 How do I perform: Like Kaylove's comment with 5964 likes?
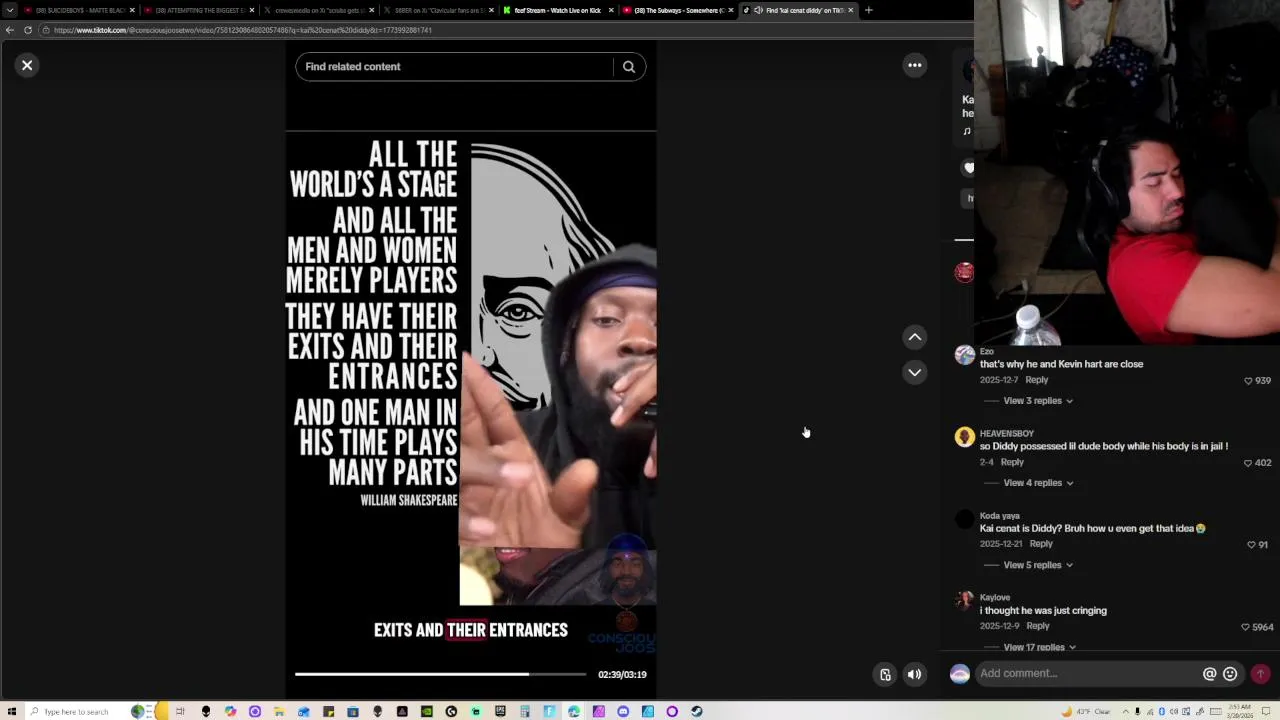pyautogui.click(x=1245, y=627)
